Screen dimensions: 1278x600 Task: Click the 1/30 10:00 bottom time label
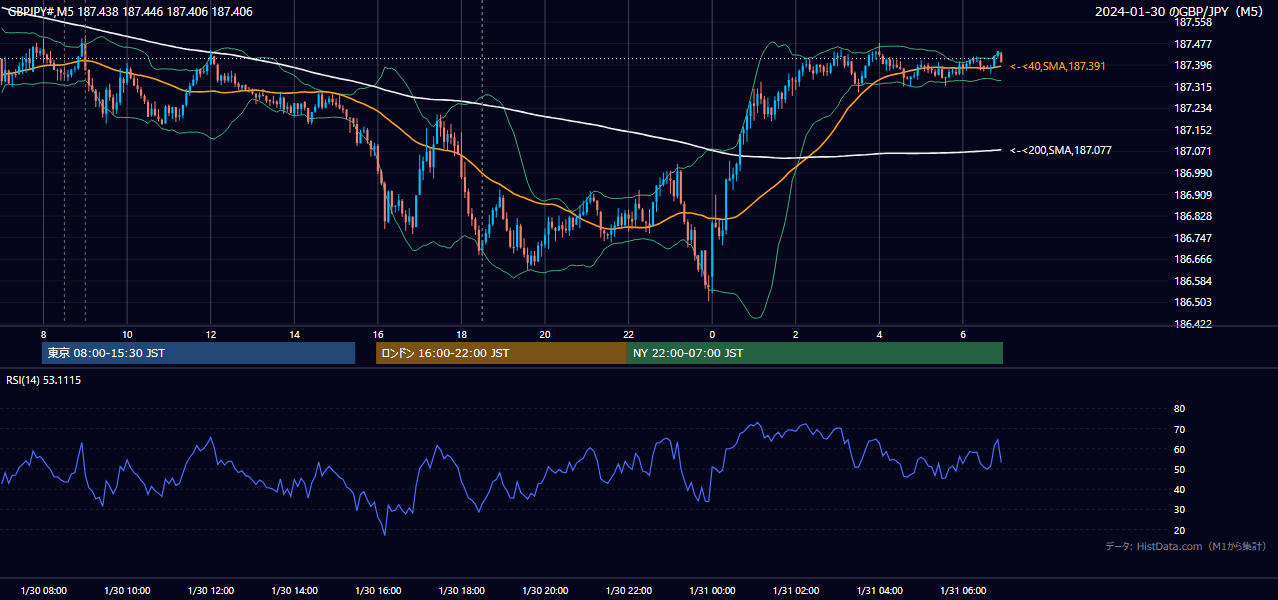click(127, 591)
